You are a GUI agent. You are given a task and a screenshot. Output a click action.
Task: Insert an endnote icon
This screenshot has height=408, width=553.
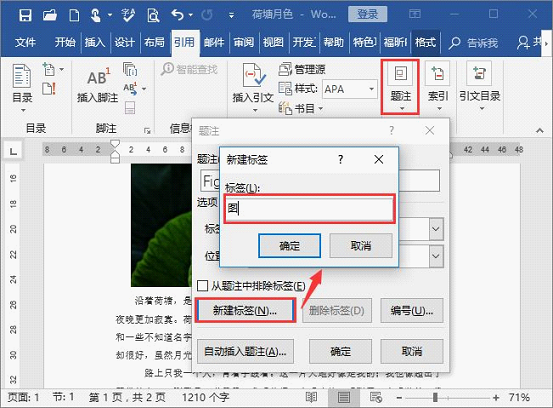(x=130, y=69)
